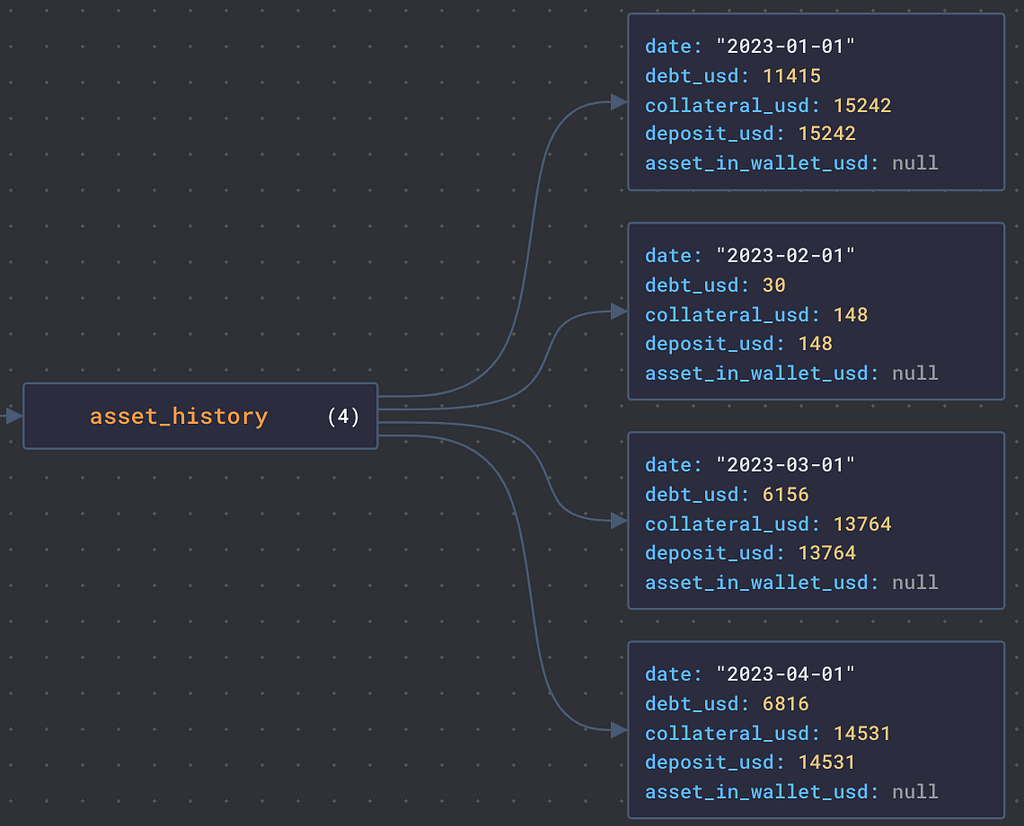Click the date "2023-02-01" value
The height and width of the screenshot is (826, 1024).
click(x=786, y=255)
